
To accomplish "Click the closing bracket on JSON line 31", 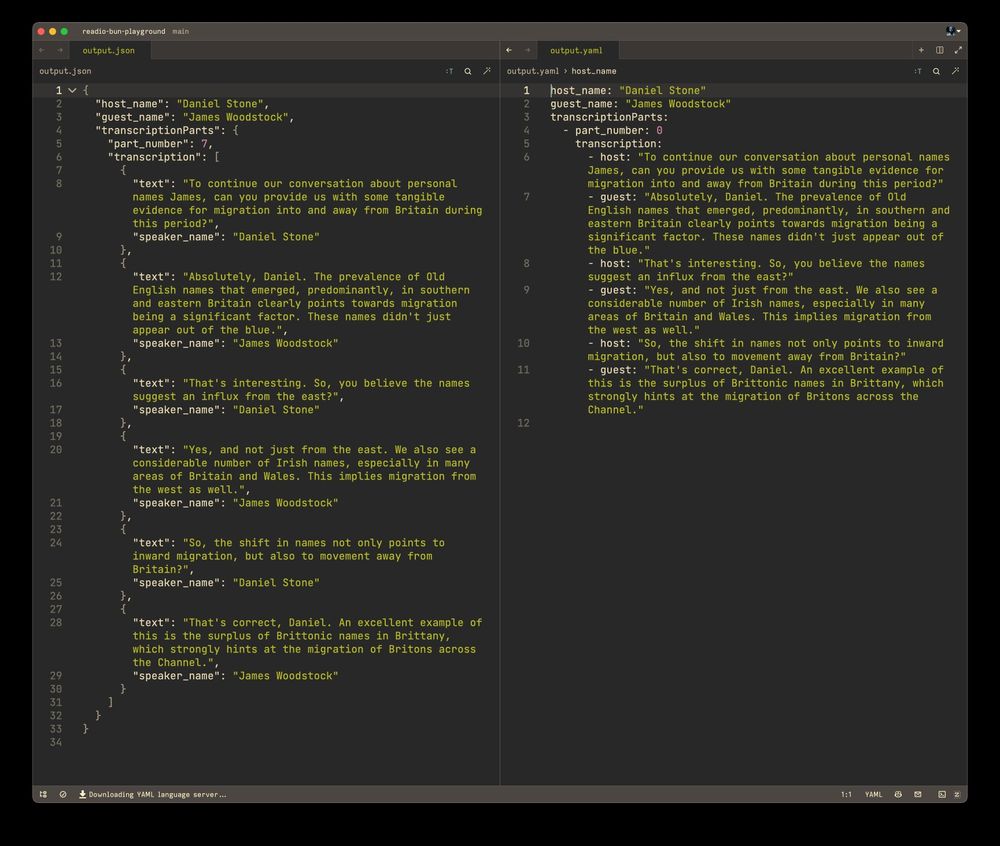I will pos(110,702).
